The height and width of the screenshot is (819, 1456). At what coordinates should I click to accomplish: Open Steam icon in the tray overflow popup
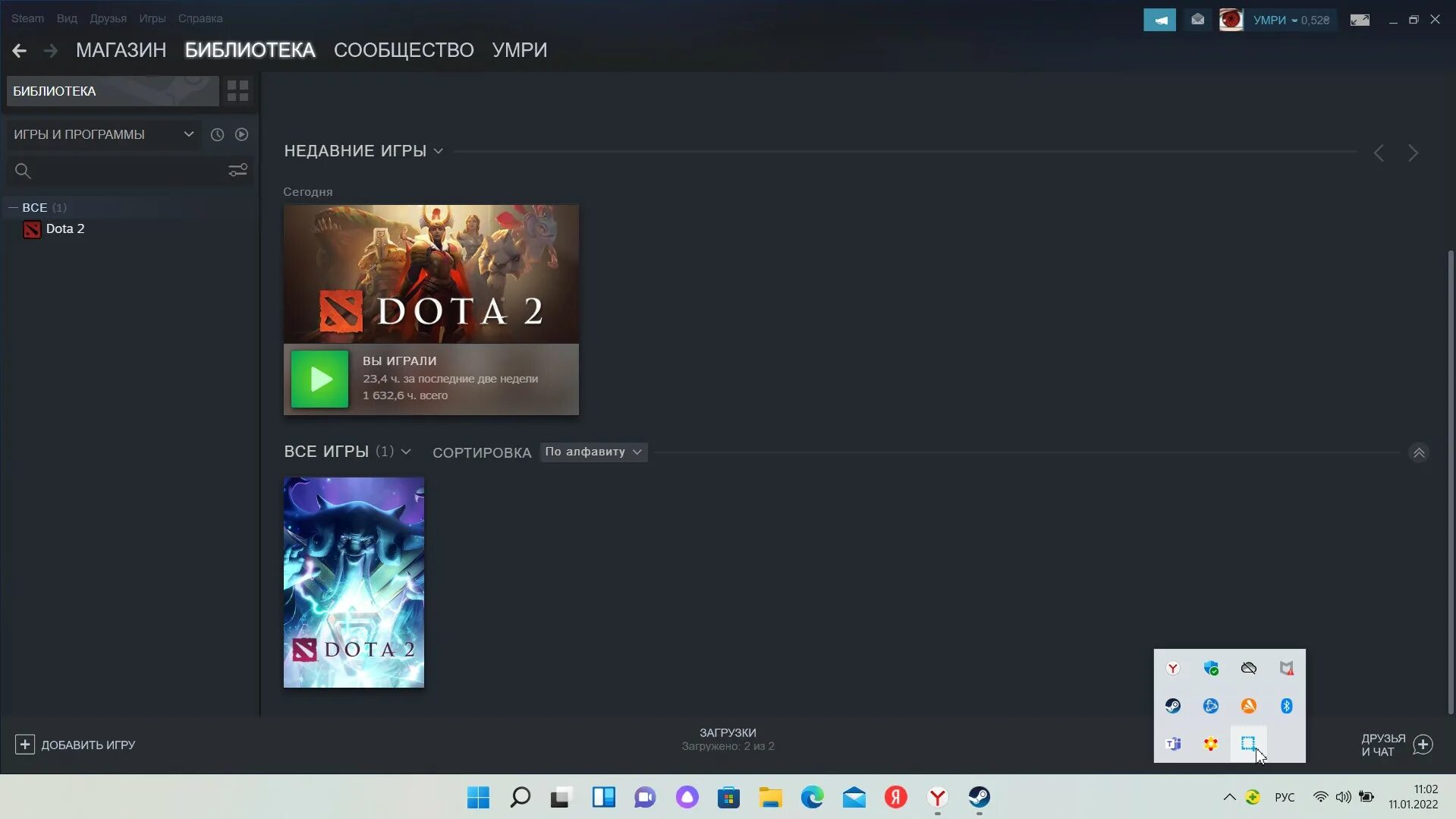[x=1173, y=706]
